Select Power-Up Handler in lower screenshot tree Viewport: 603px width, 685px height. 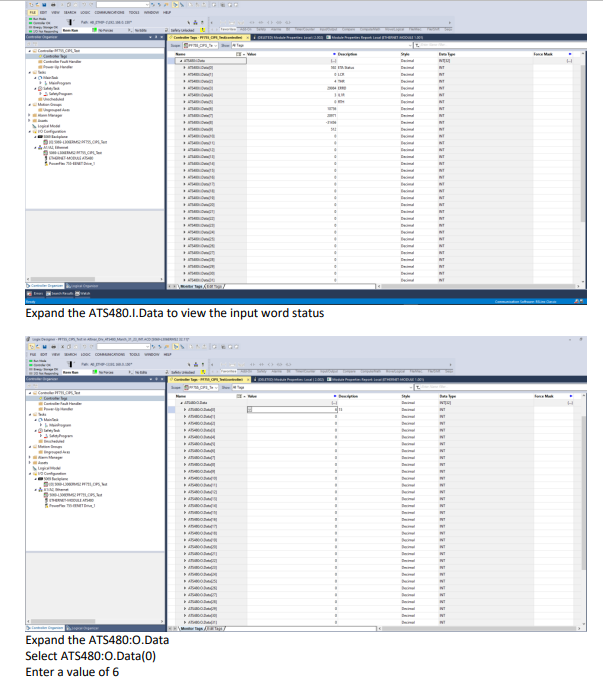(x=58, y=409)
